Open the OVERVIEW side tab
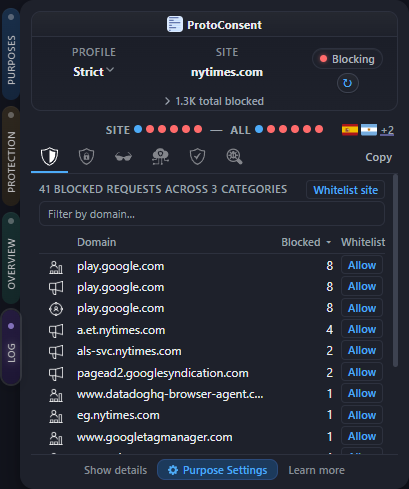409x489 pixels. 11,258
